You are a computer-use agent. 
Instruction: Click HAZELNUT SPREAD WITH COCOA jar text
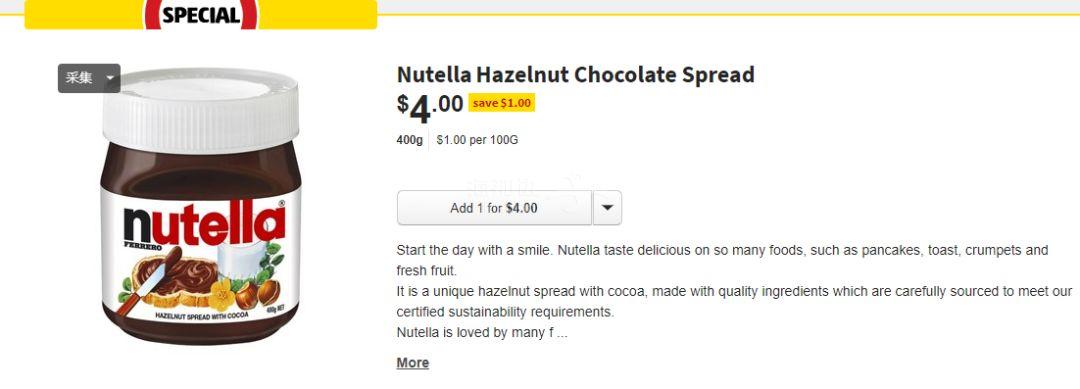click(201, 315)
